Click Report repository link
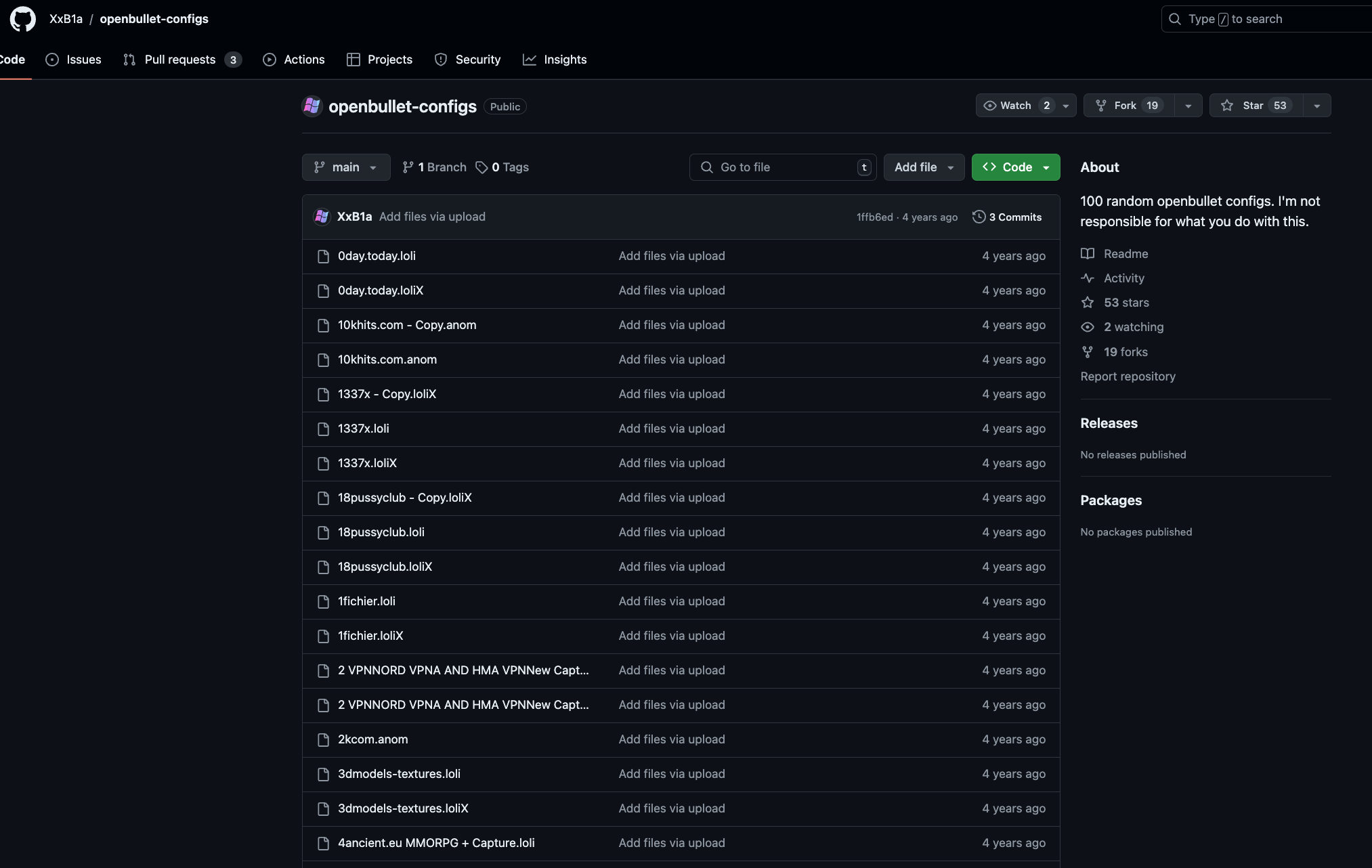The width and height of the screenshot is (1372, 868). click(x=1128, y=376)
